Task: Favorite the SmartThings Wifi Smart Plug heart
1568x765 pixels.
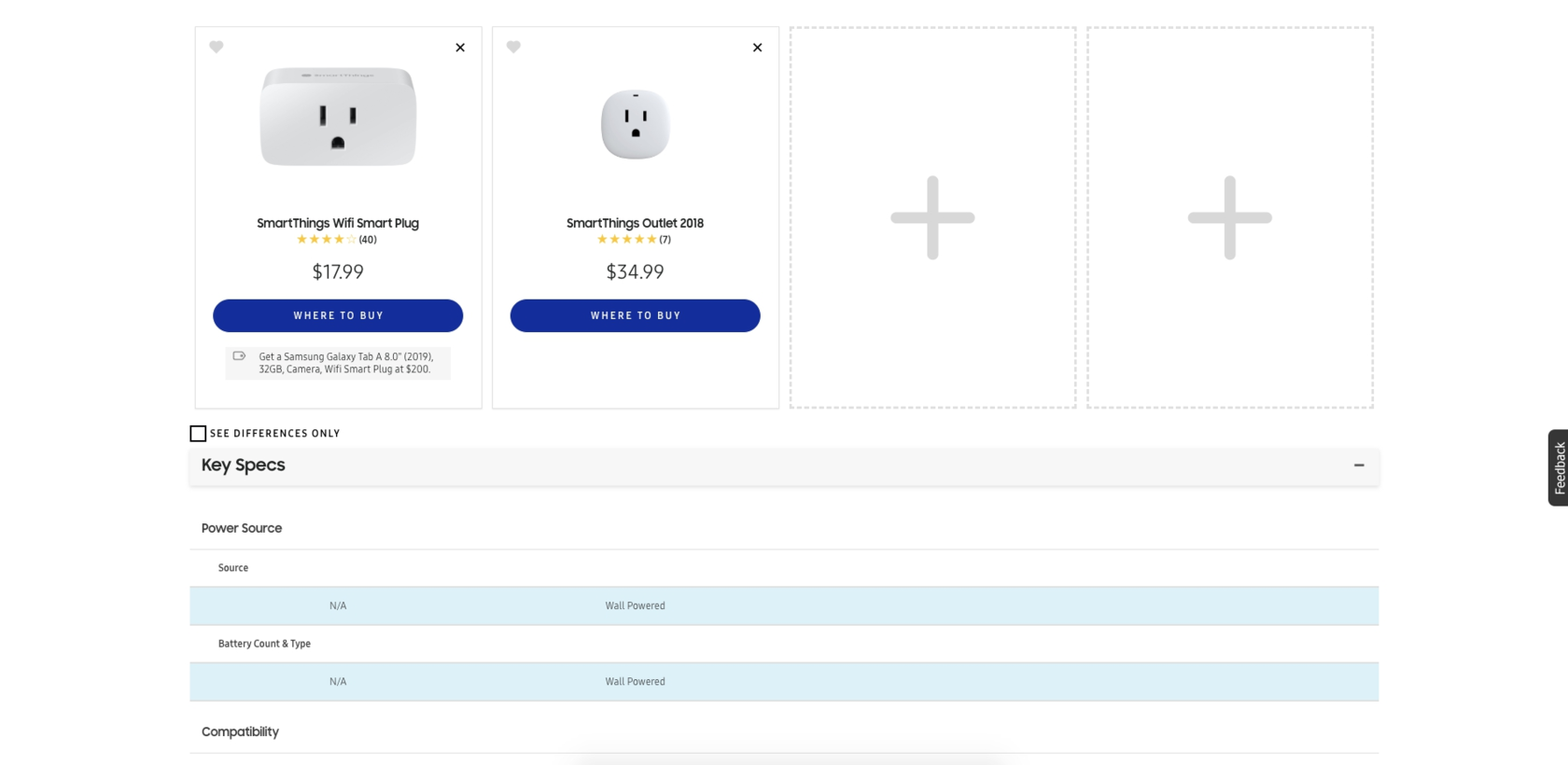Action: click(x=217, y=47)
